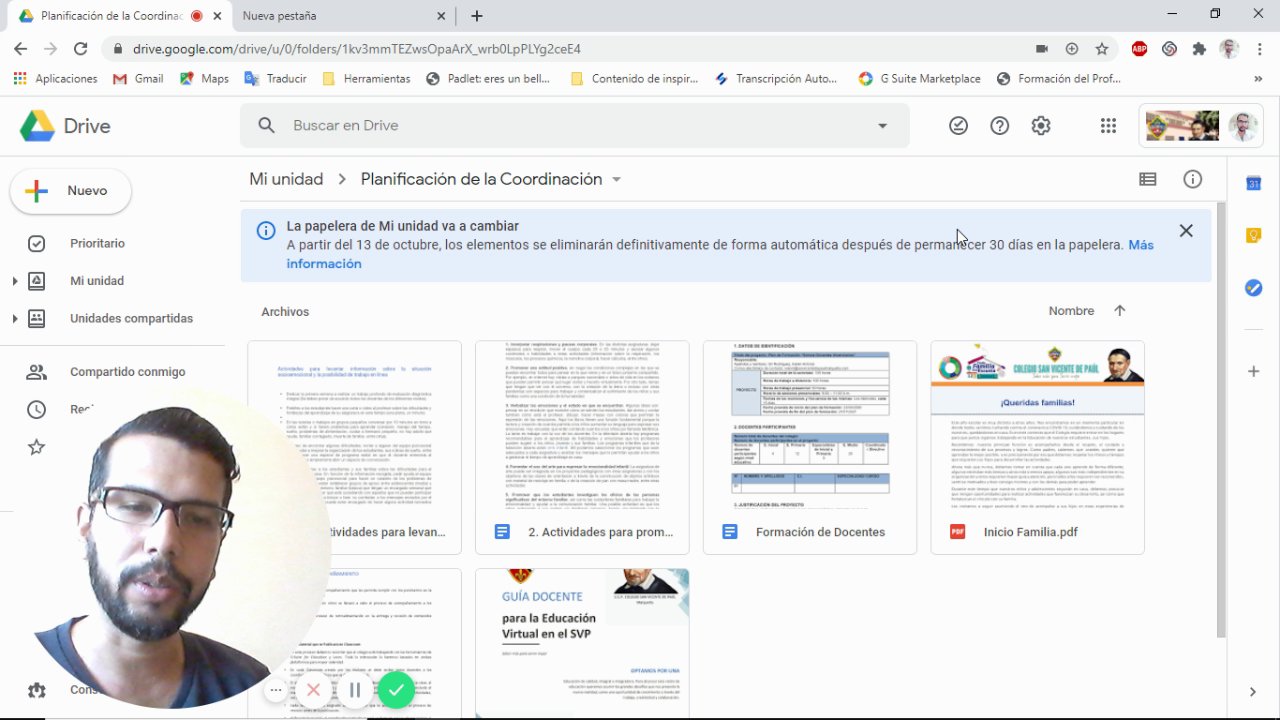Open search options dropdown arrow

click(882, 125)
